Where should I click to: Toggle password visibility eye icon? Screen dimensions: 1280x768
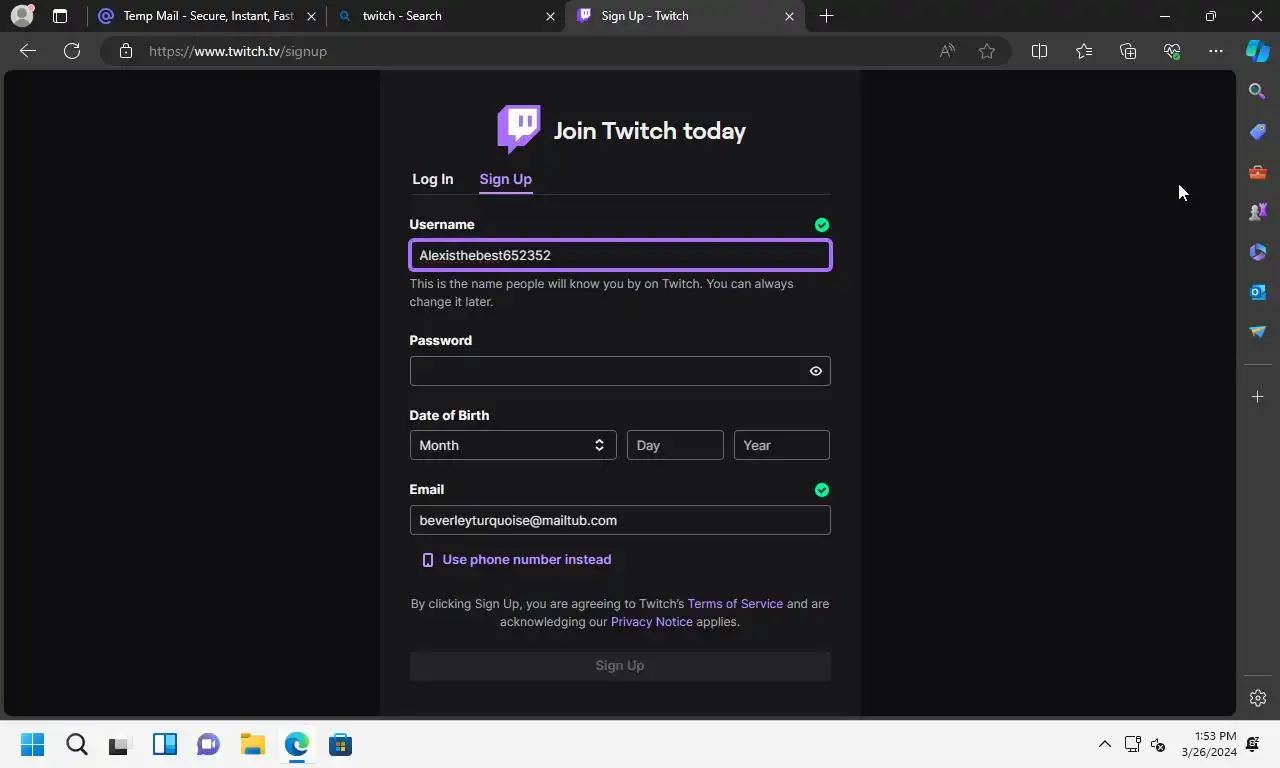point(816,371)
